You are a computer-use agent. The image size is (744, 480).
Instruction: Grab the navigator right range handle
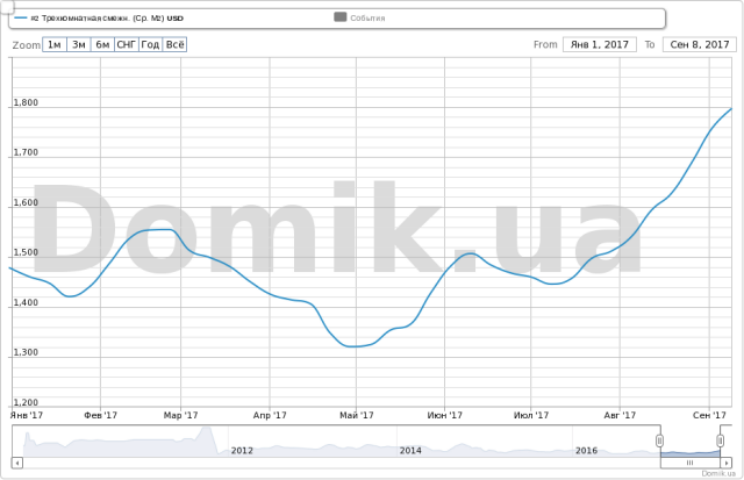[720, 441]
